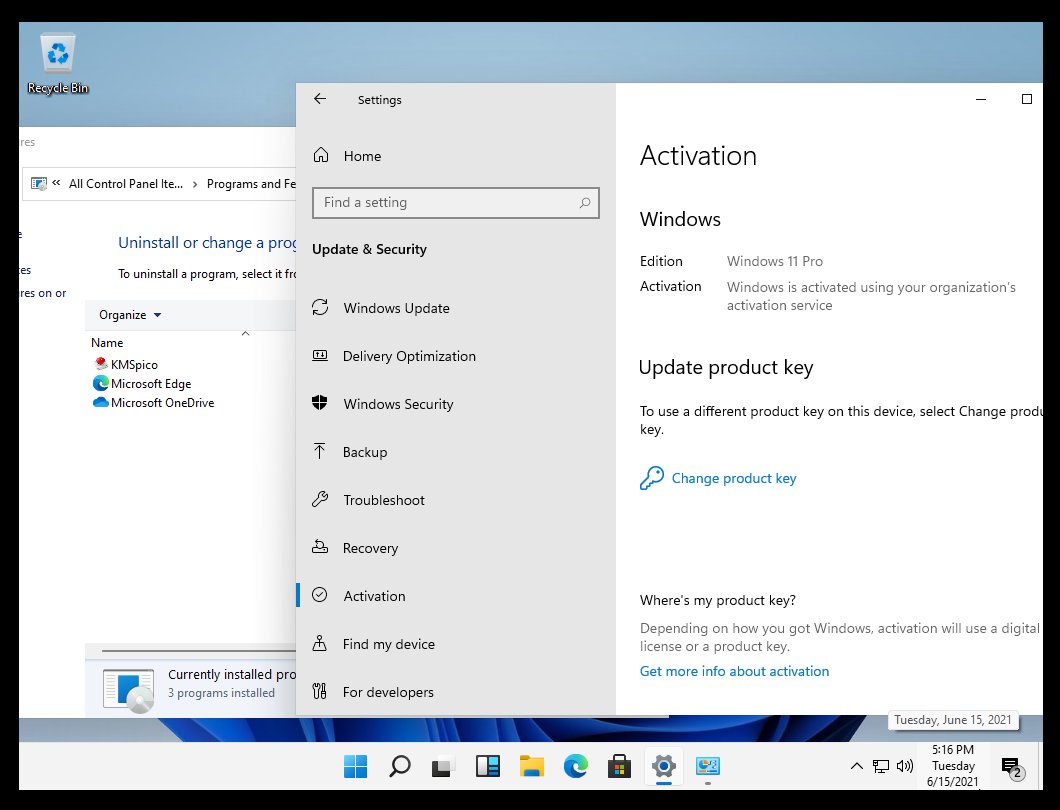Open the volume control in the system tray
The height and width of the screenshot is (810, 1060).
click(905, 766)
